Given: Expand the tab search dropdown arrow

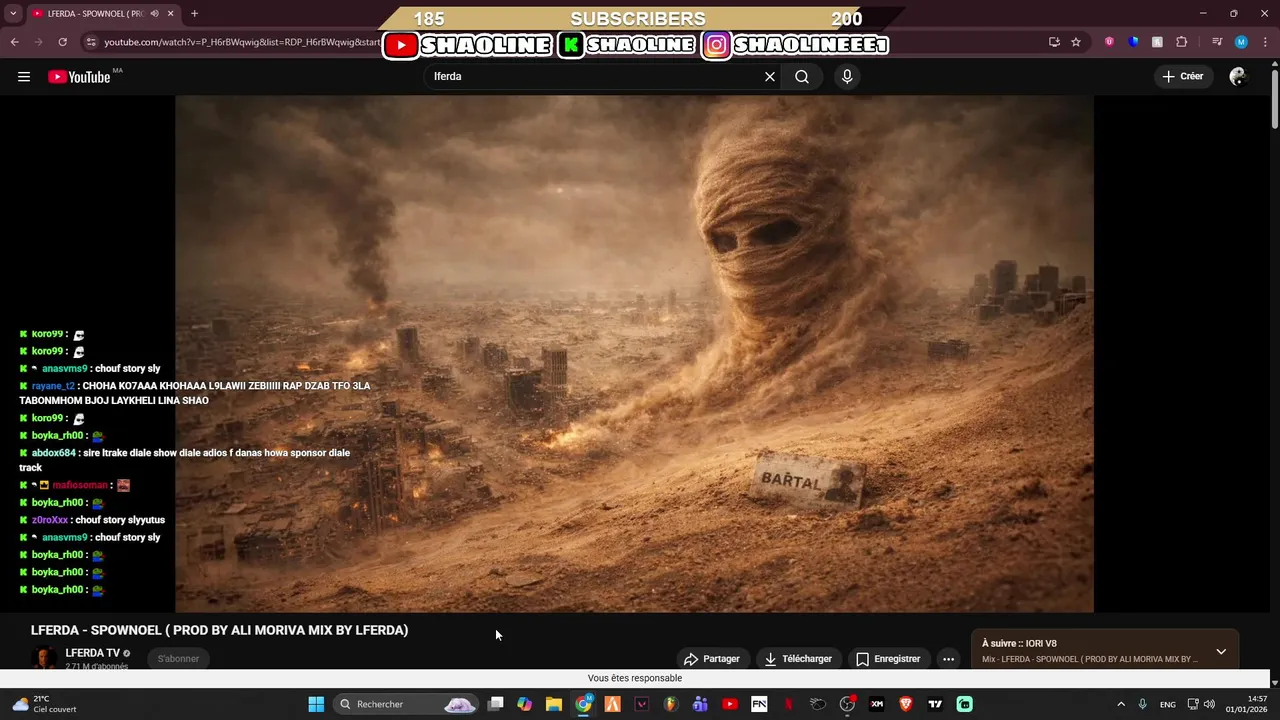Looking at the screenshot, I should [13, 13].
